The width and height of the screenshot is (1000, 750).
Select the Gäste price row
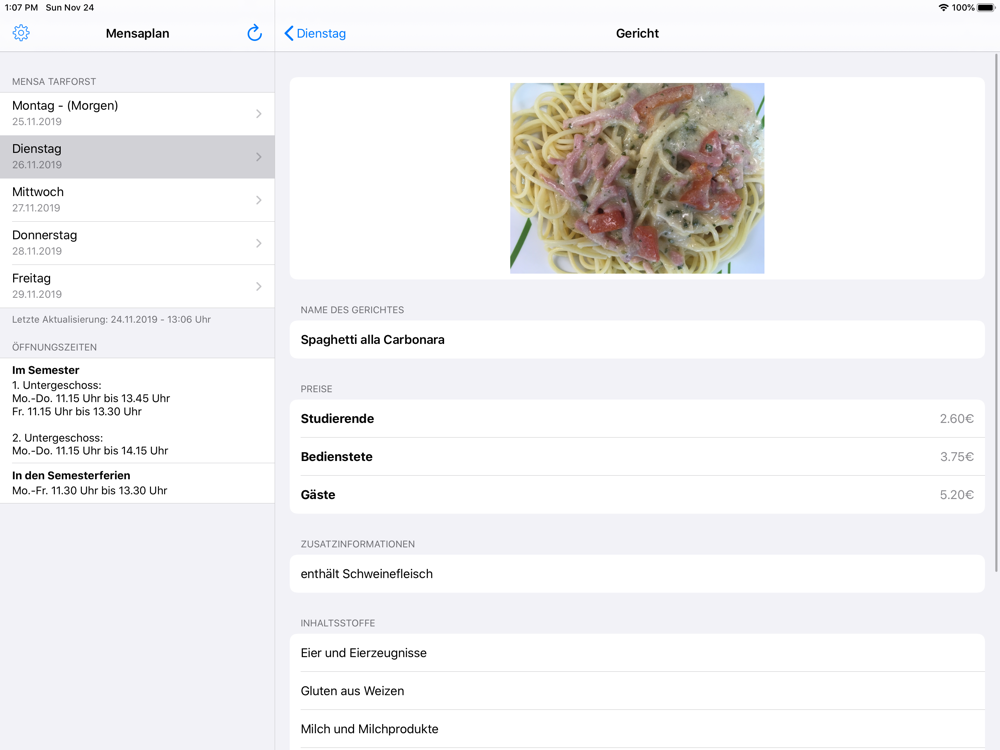pyautogui.click(x=637, y=494)
